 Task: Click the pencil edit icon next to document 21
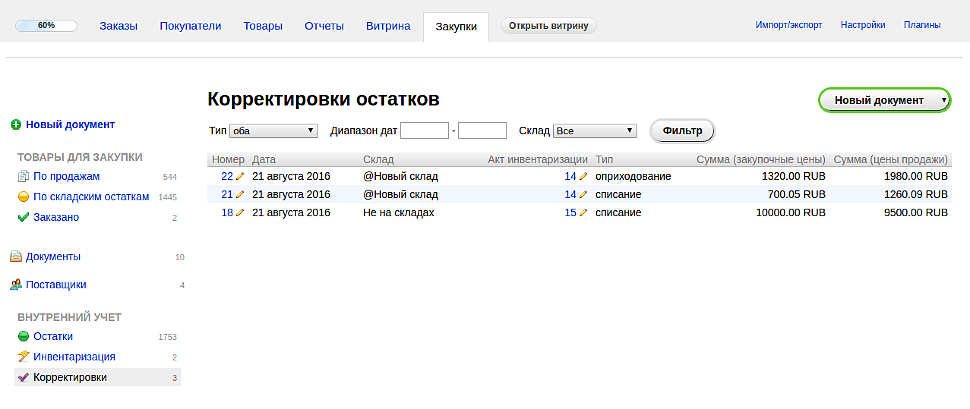(x=240, y=194)
